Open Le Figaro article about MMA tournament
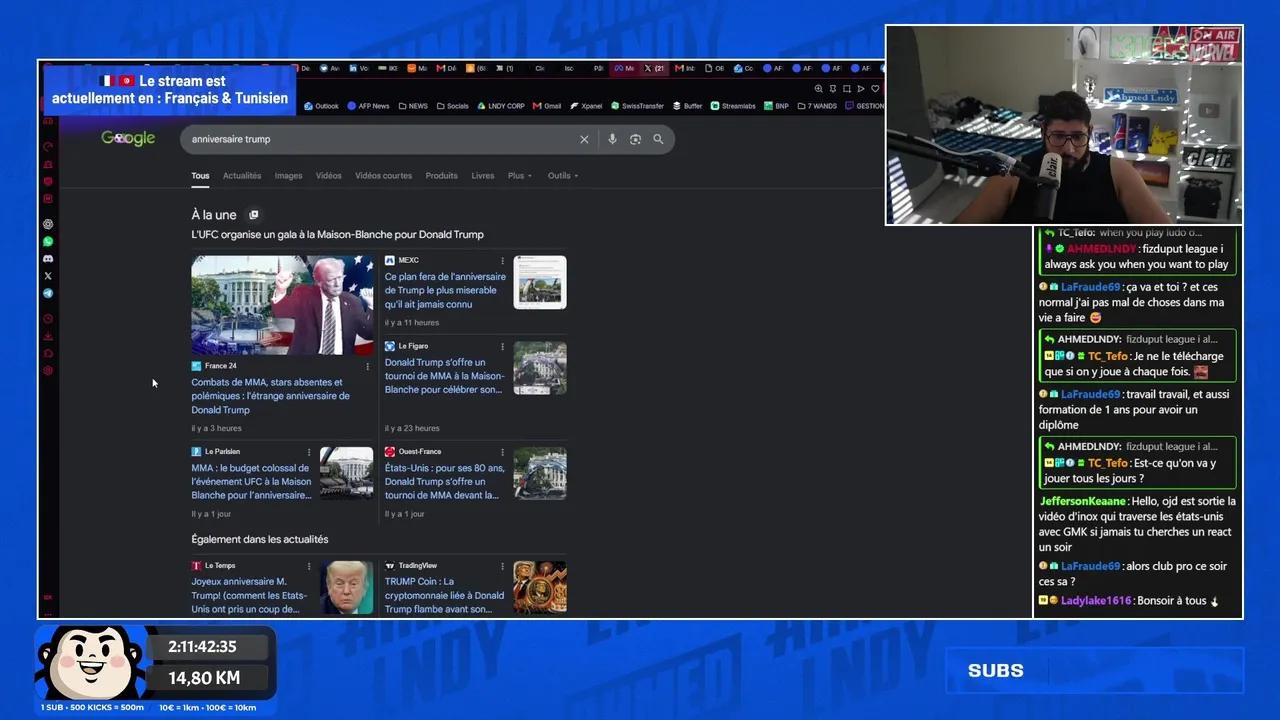 point(444,376)
